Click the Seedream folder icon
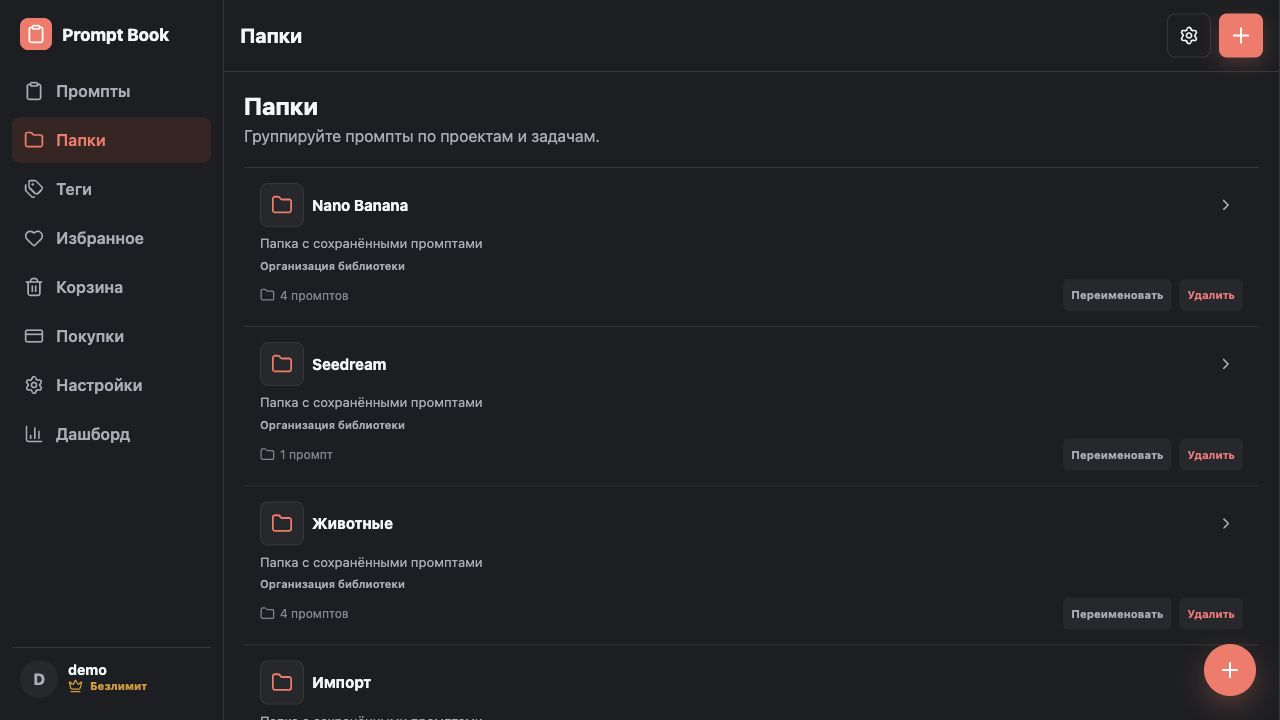The image size is (1280, 720). 282,364
